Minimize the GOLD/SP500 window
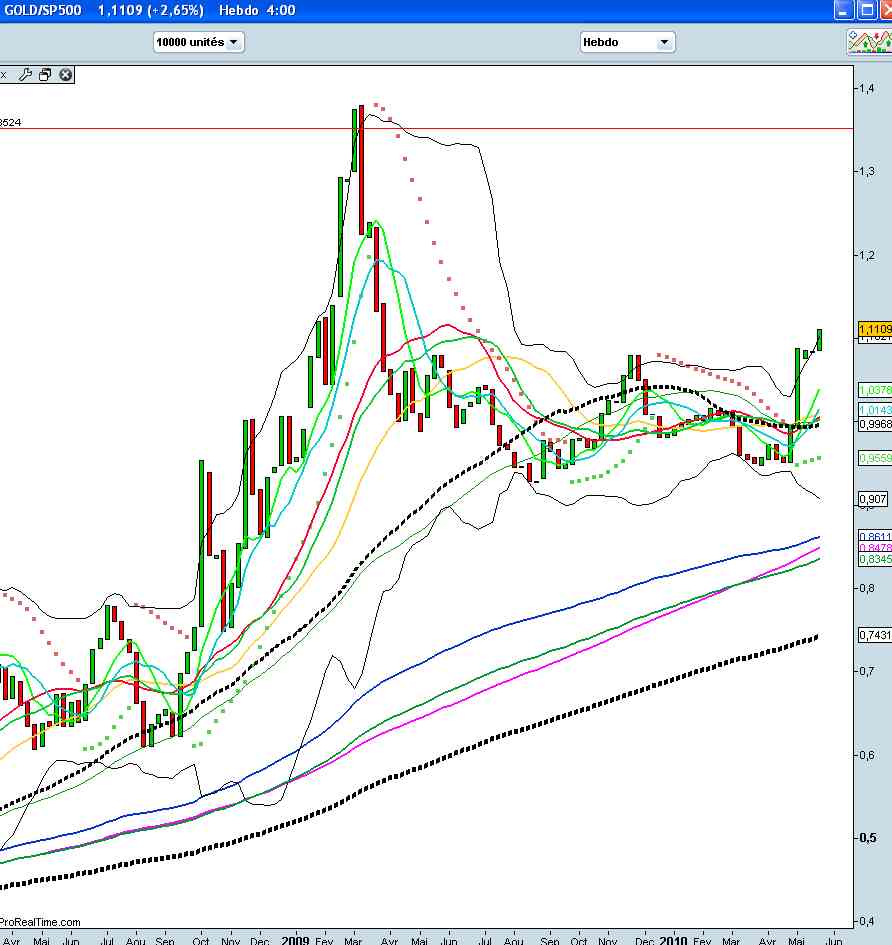This screenshot has height=945, width=892. [843, 10]
